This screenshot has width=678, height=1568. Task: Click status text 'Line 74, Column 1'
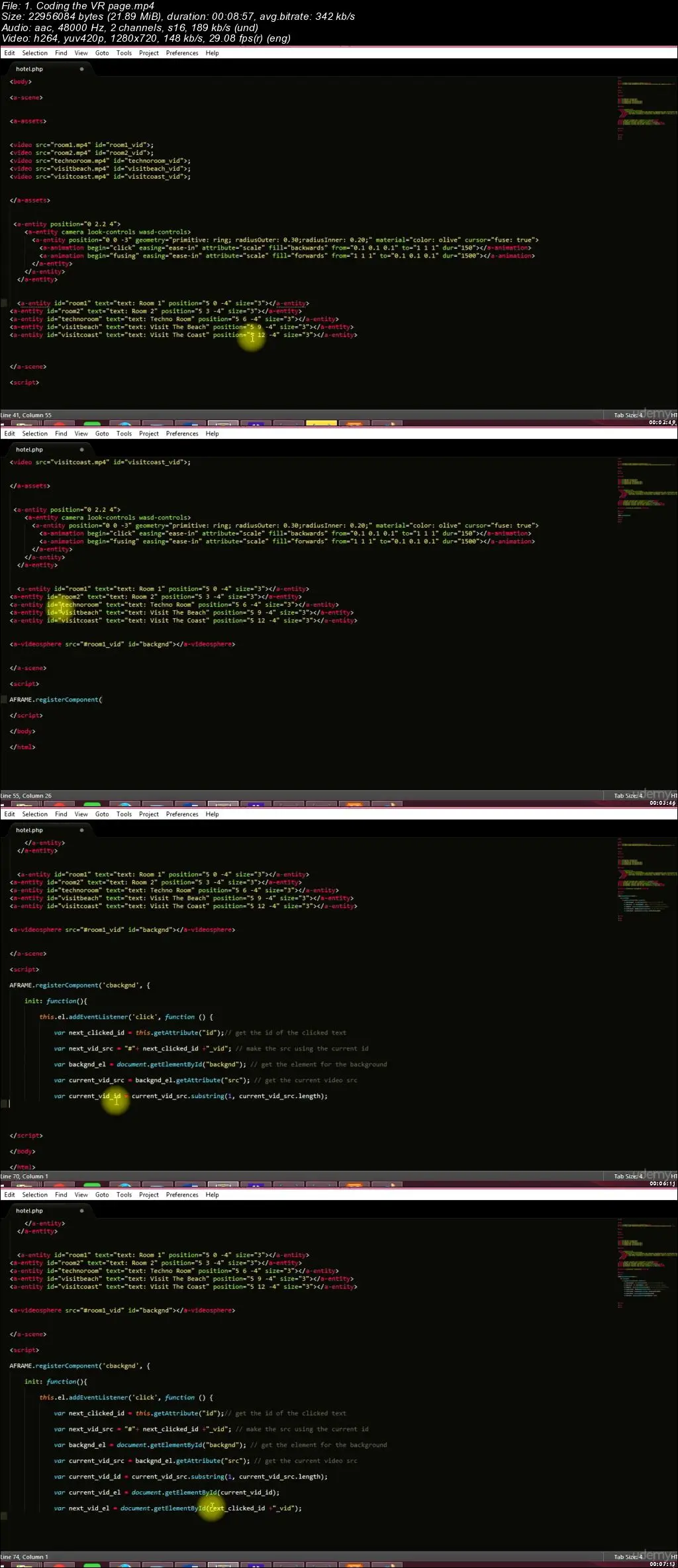click(x=24, y=1557)
